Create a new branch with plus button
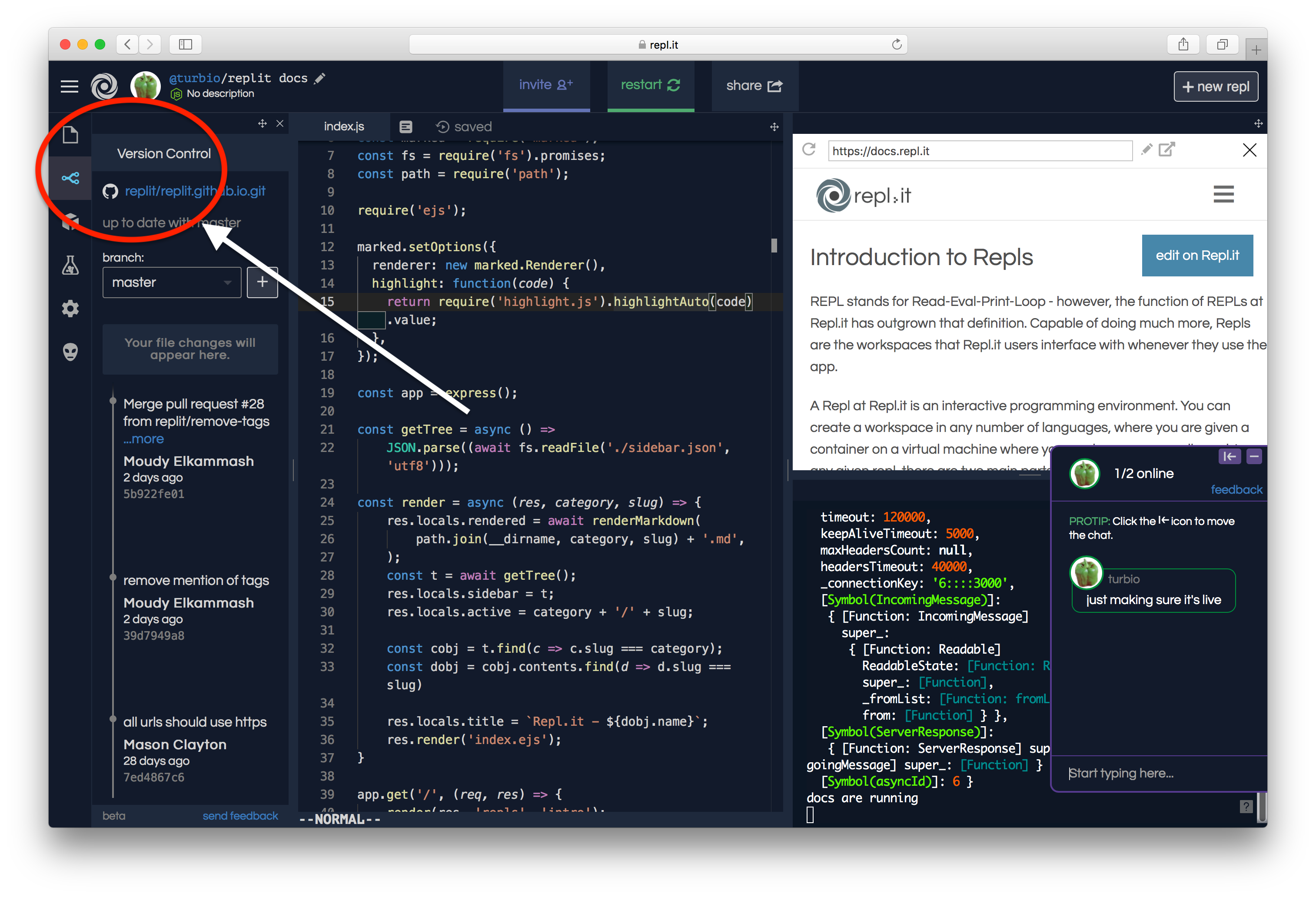This screenshot has height=897, width=1316. (262, 282)
